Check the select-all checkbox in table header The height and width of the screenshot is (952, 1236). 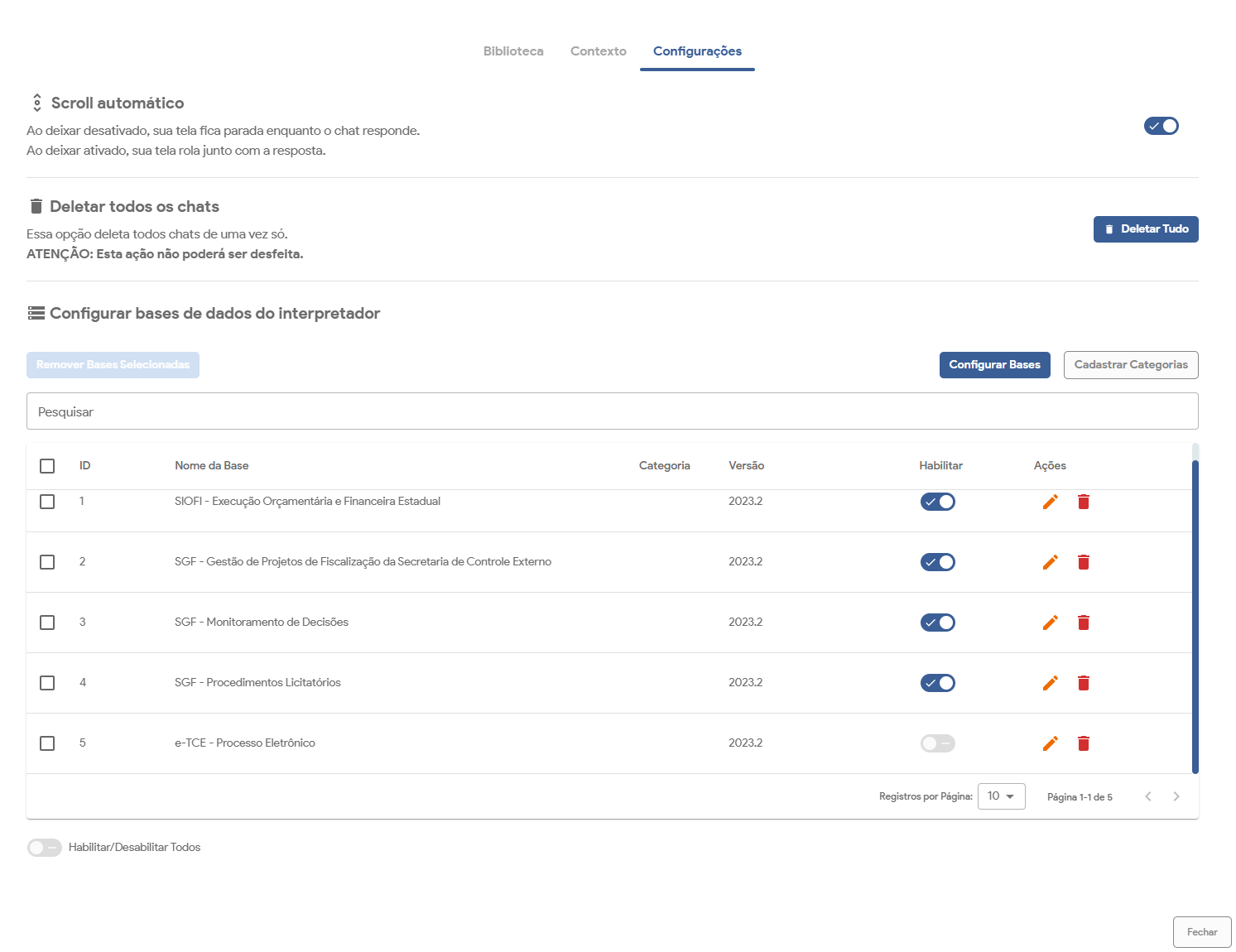47,466
